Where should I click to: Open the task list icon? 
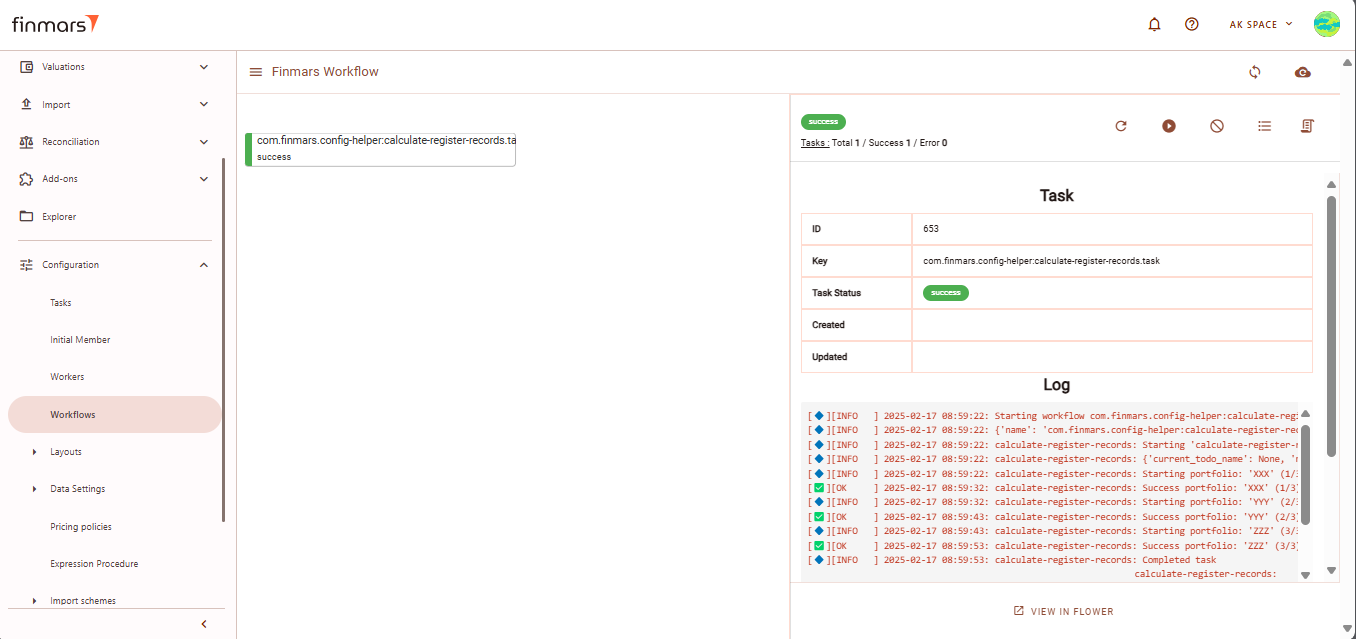1265,126
